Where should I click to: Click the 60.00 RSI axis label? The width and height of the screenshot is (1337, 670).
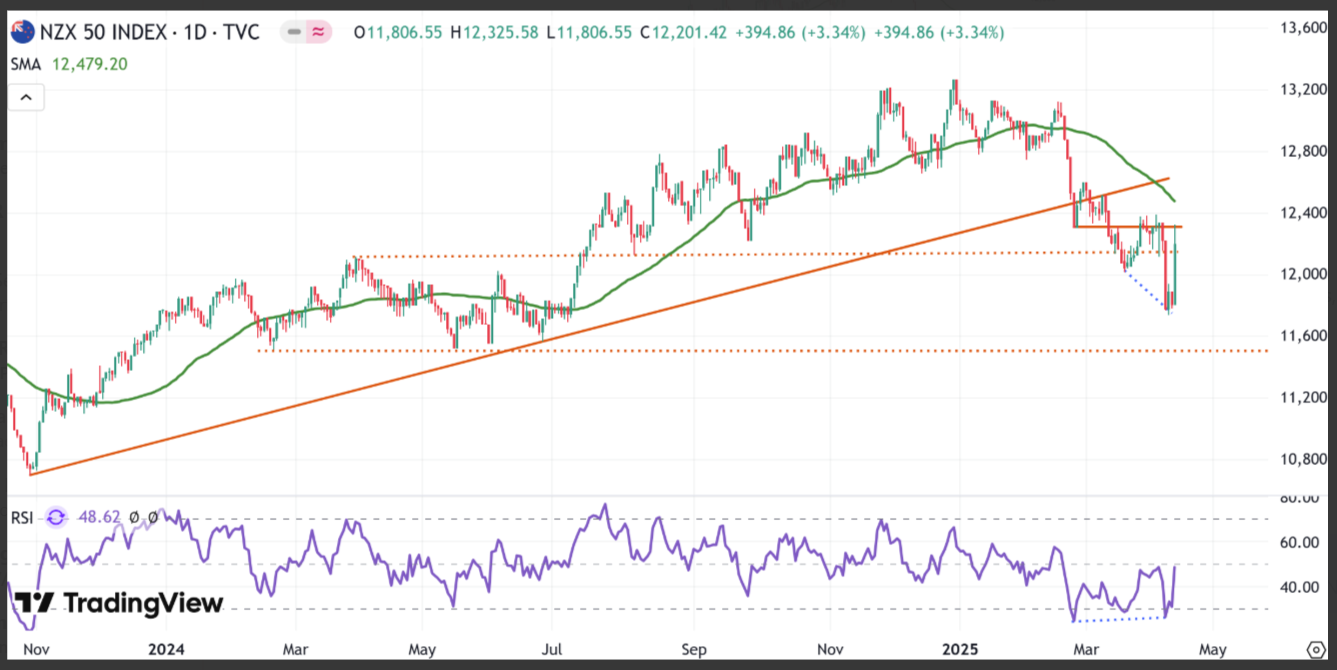coord(1302,542)
